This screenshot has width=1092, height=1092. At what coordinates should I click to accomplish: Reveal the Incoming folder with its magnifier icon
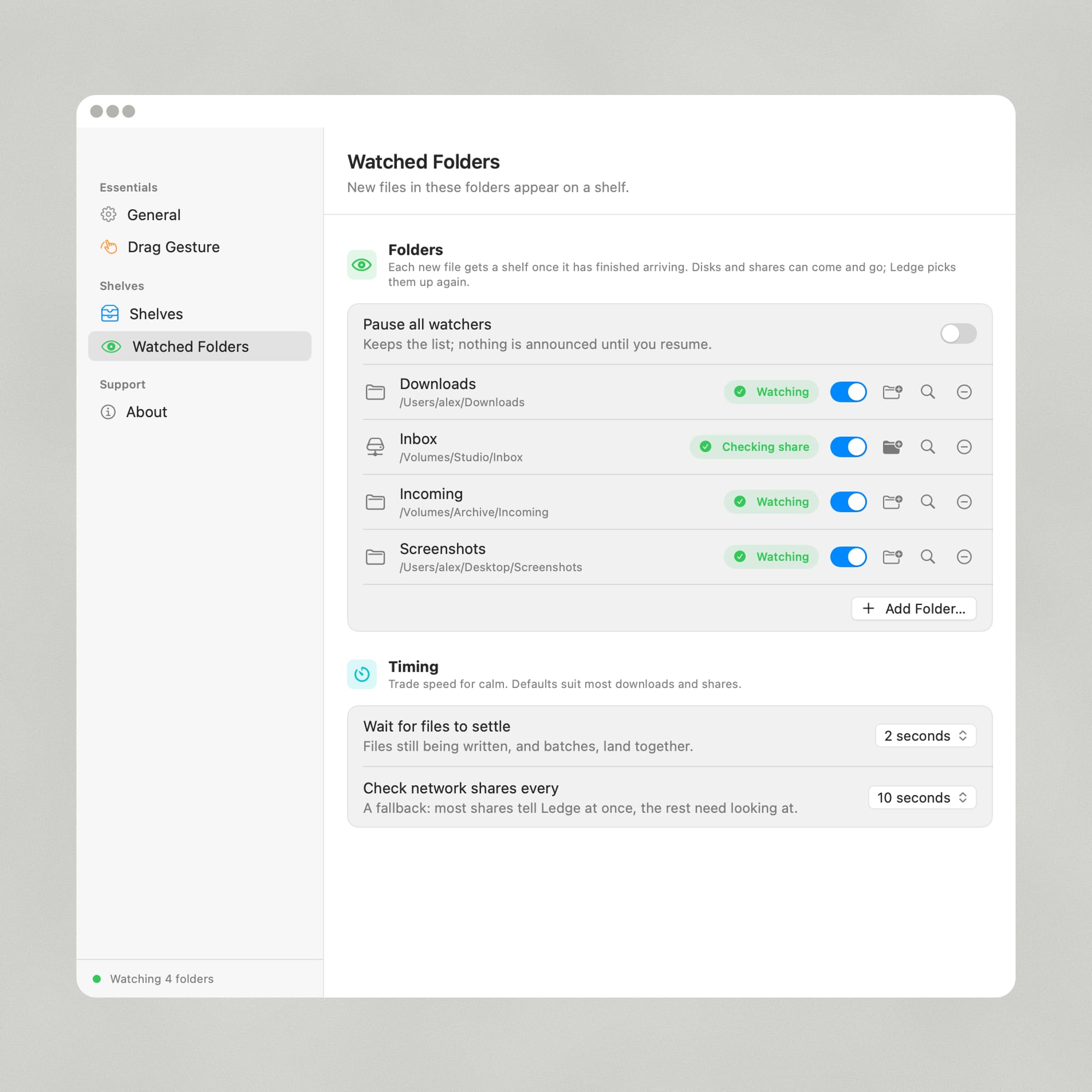click(928, 501)
